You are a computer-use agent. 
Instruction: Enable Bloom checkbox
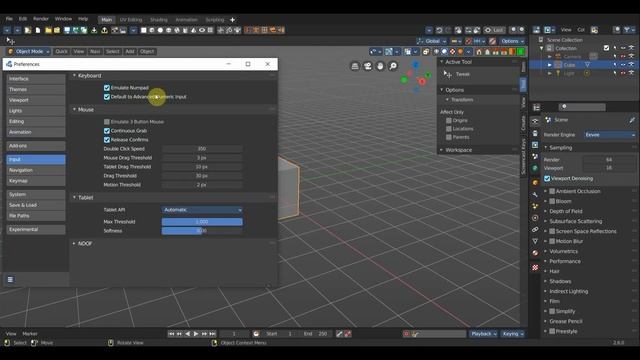click(552, 201)
